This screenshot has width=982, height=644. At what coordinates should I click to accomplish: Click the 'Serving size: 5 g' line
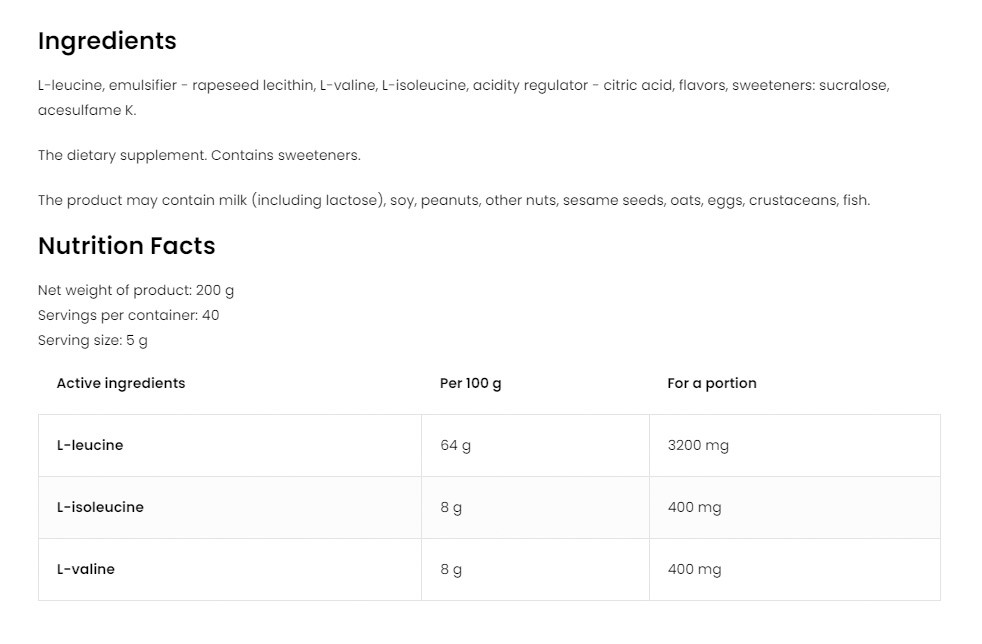click(x=93, y=340)
